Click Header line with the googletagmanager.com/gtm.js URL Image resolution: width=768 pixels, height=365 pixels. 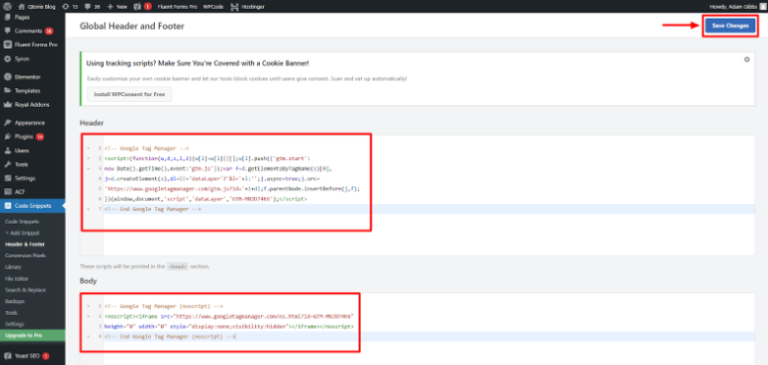pos(232,189)
